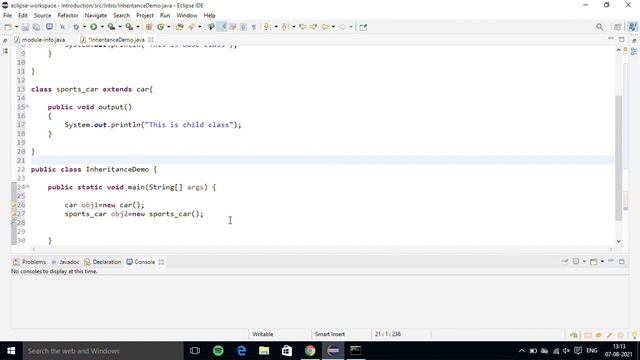Open the Refactor menu
The image size is (640, 360).
click(x=68, y=16)
